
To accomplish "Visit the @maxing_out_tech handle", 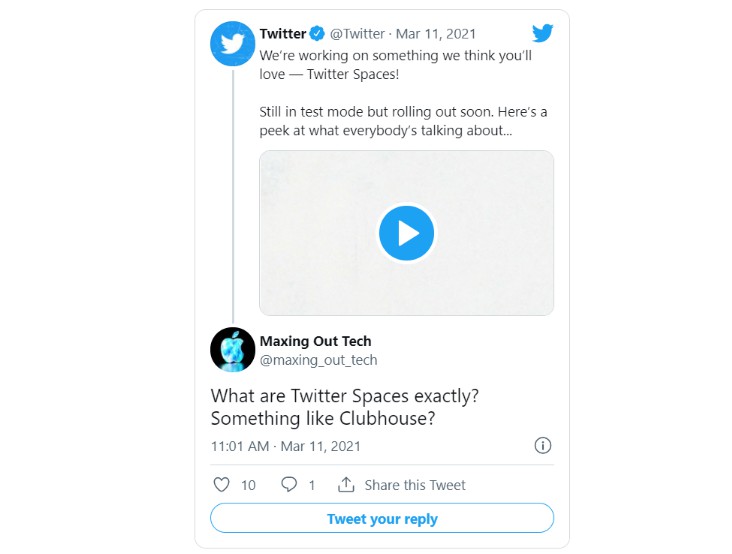I will tap(318, 360).
